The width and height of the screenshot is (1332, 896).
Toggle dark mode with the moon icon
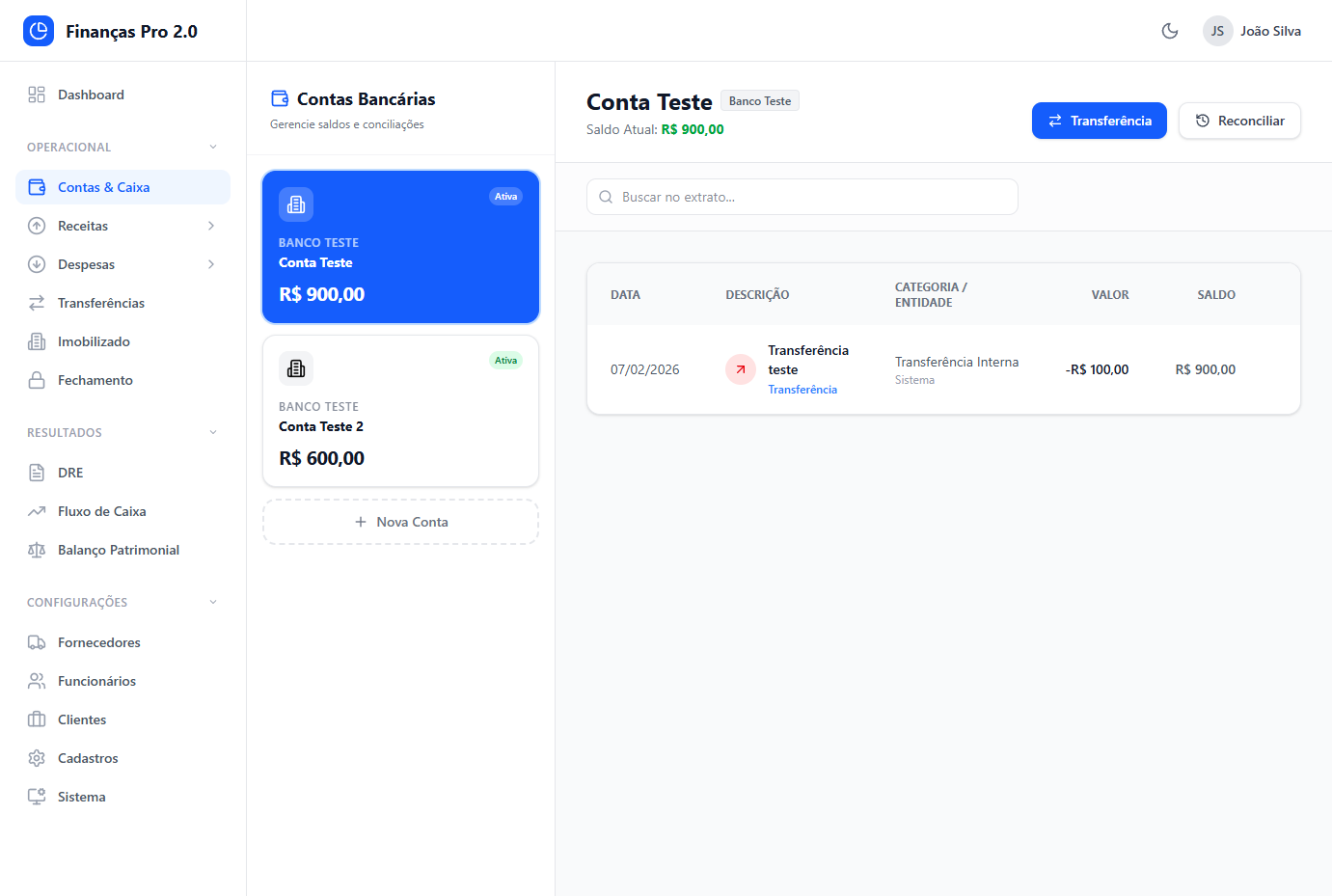click(1170, 31)
